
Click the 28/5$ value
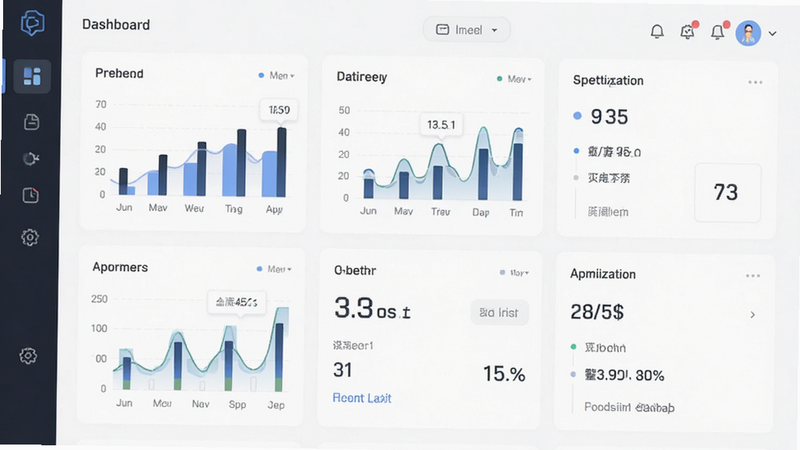597,312
